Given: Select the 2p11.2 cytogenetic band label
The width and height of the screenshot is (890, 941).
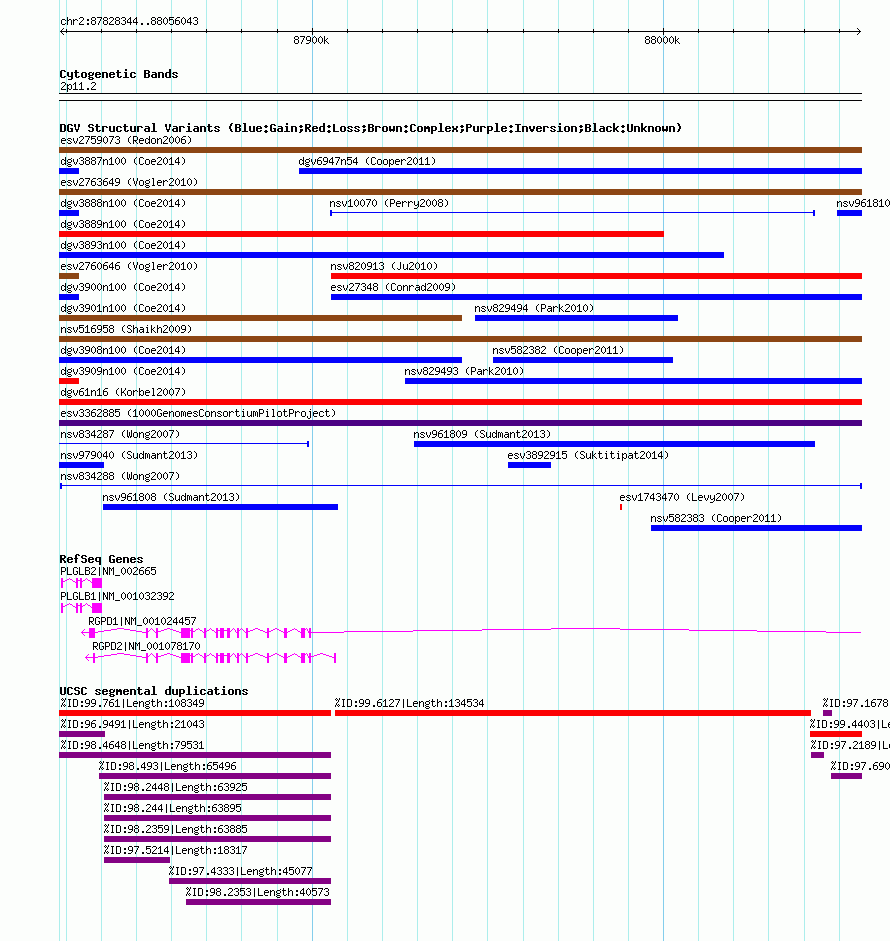Looking at the screenshot, I should 78,86.
